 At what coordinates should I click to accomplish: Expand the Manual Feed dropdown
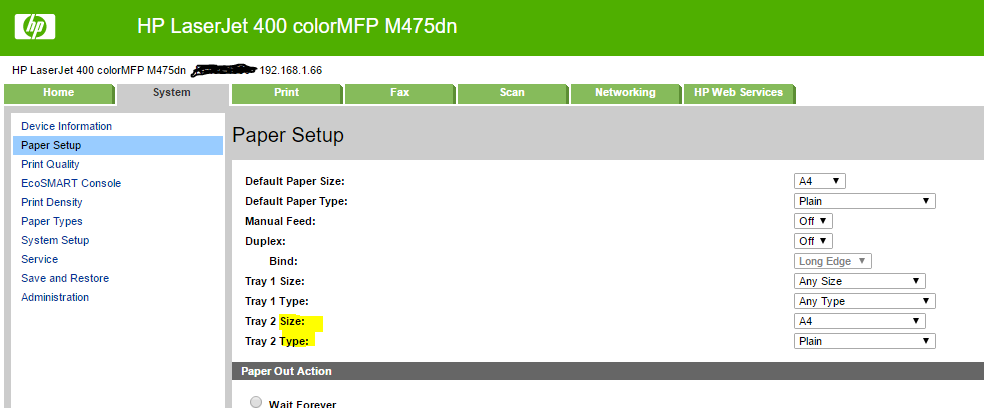(x=813, y=221)
